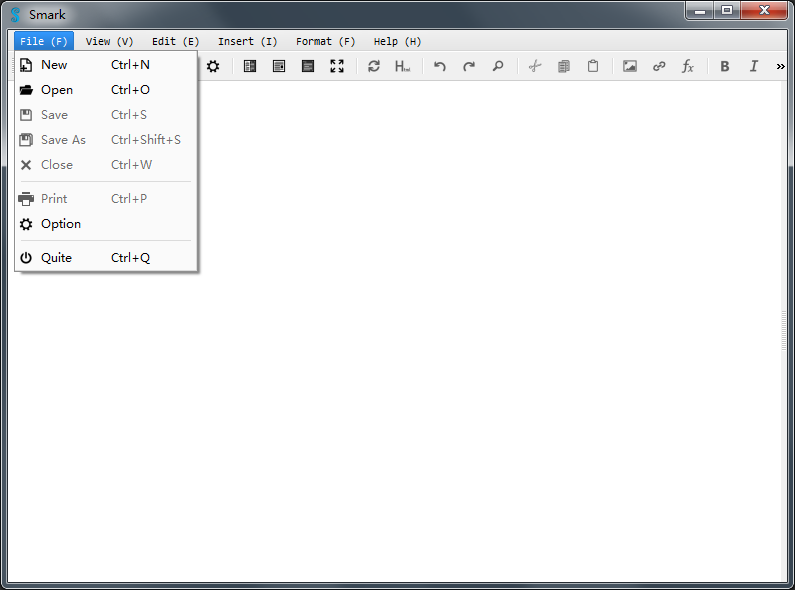Insert a hyperlink using the chain icon

tap(659, 66)
